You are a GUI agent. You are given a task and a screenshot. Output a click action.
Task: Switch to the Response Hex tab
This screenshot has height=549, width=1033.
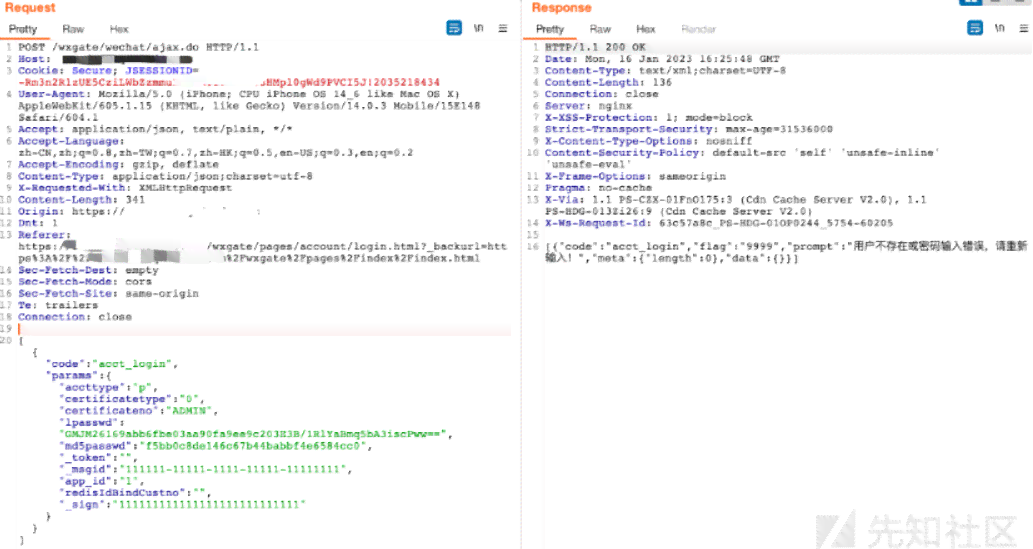[x=646, y=29]
